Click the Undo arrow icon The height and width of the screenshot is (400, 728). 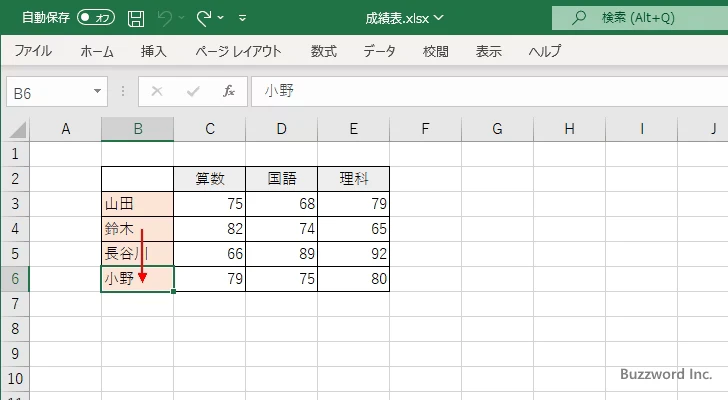point(167,18)
